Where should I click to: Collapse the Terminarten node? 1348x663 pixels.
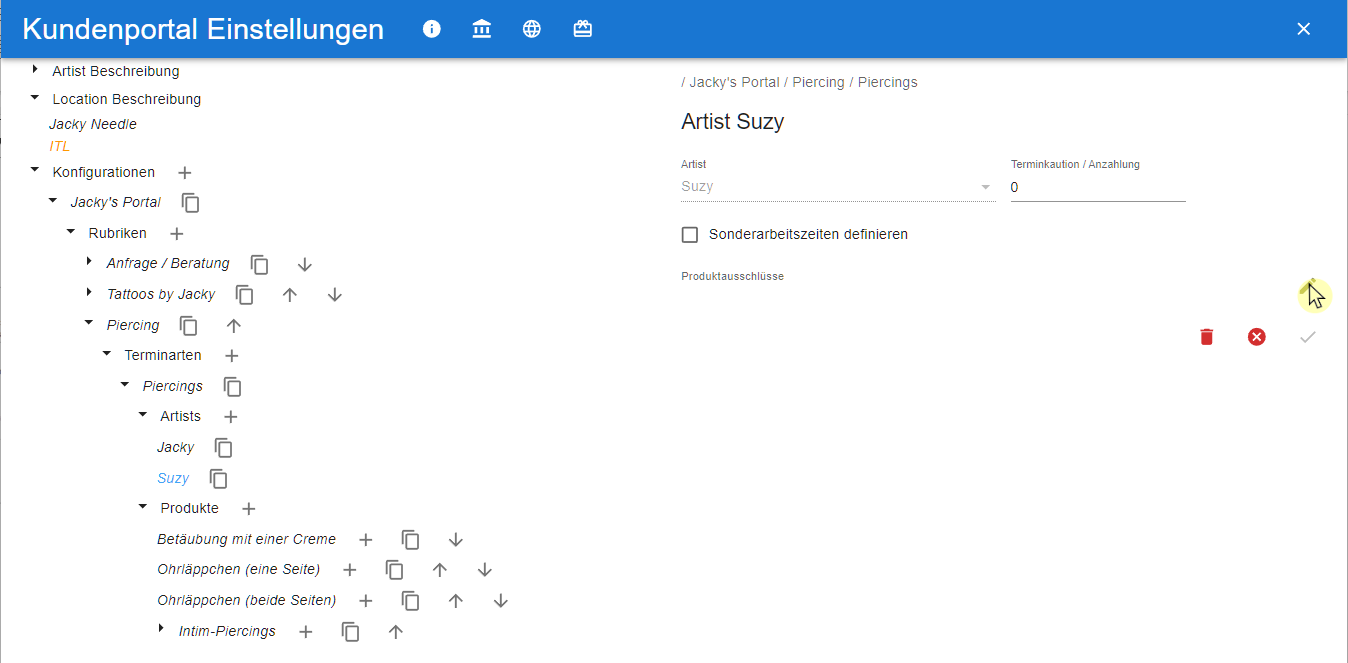(107, 354)
